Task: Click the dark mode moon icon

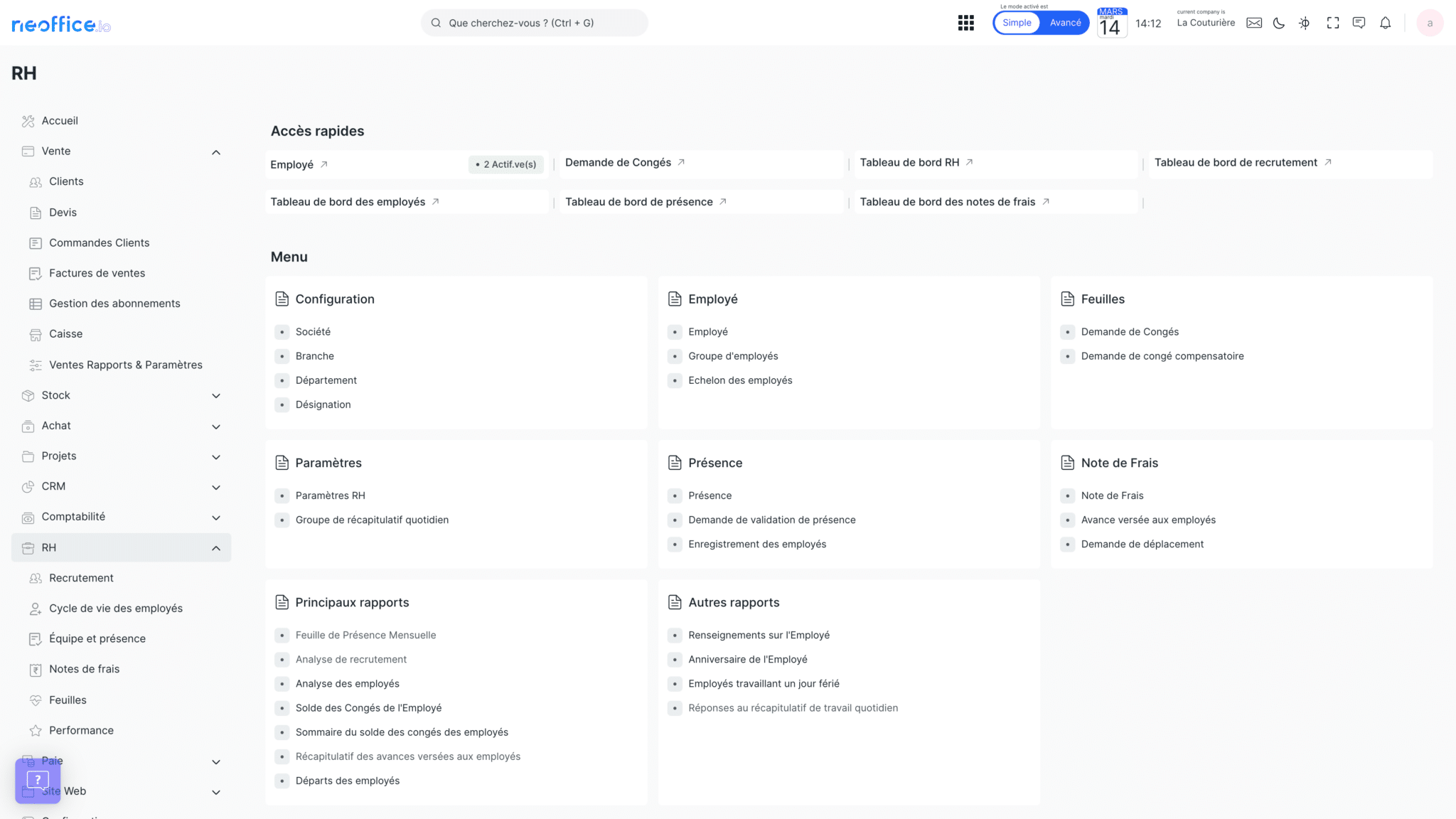Action: point(1279,23)
